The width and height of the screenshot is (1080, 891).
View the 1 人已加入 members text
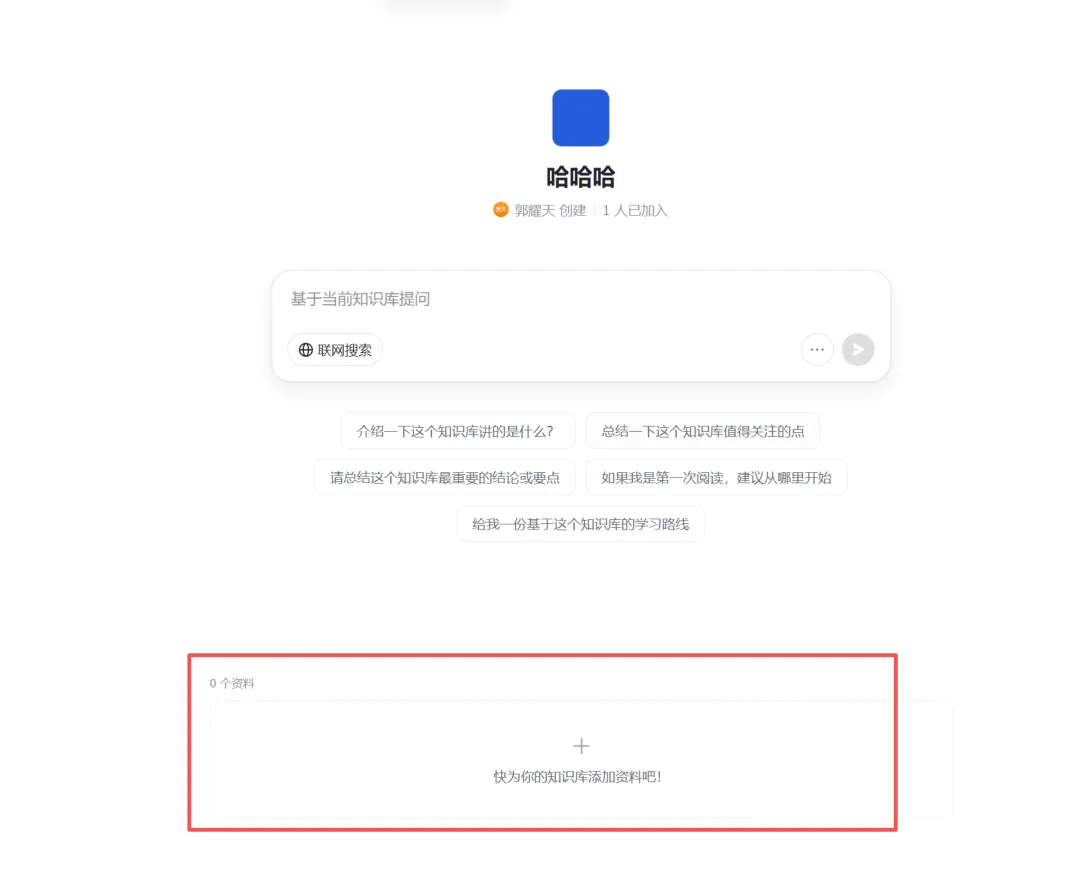point(635,210)
